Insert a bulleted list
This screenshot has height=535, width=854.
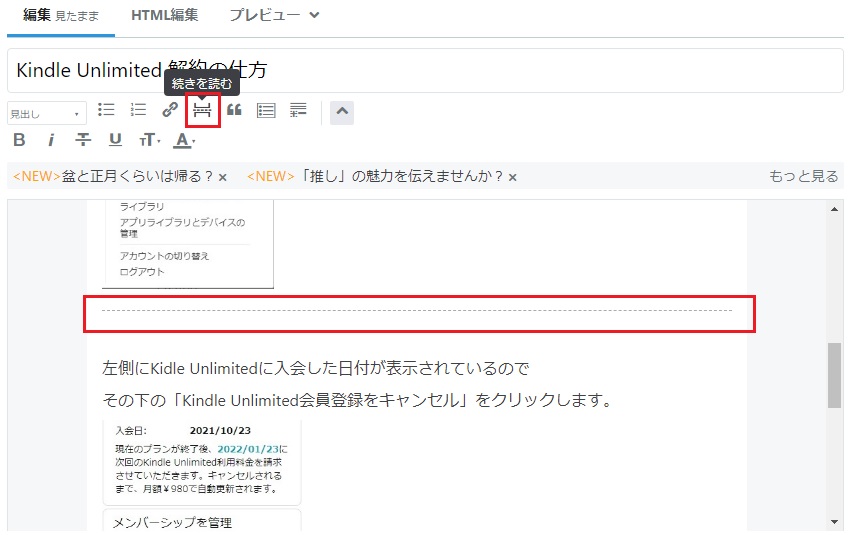(106, 110)
